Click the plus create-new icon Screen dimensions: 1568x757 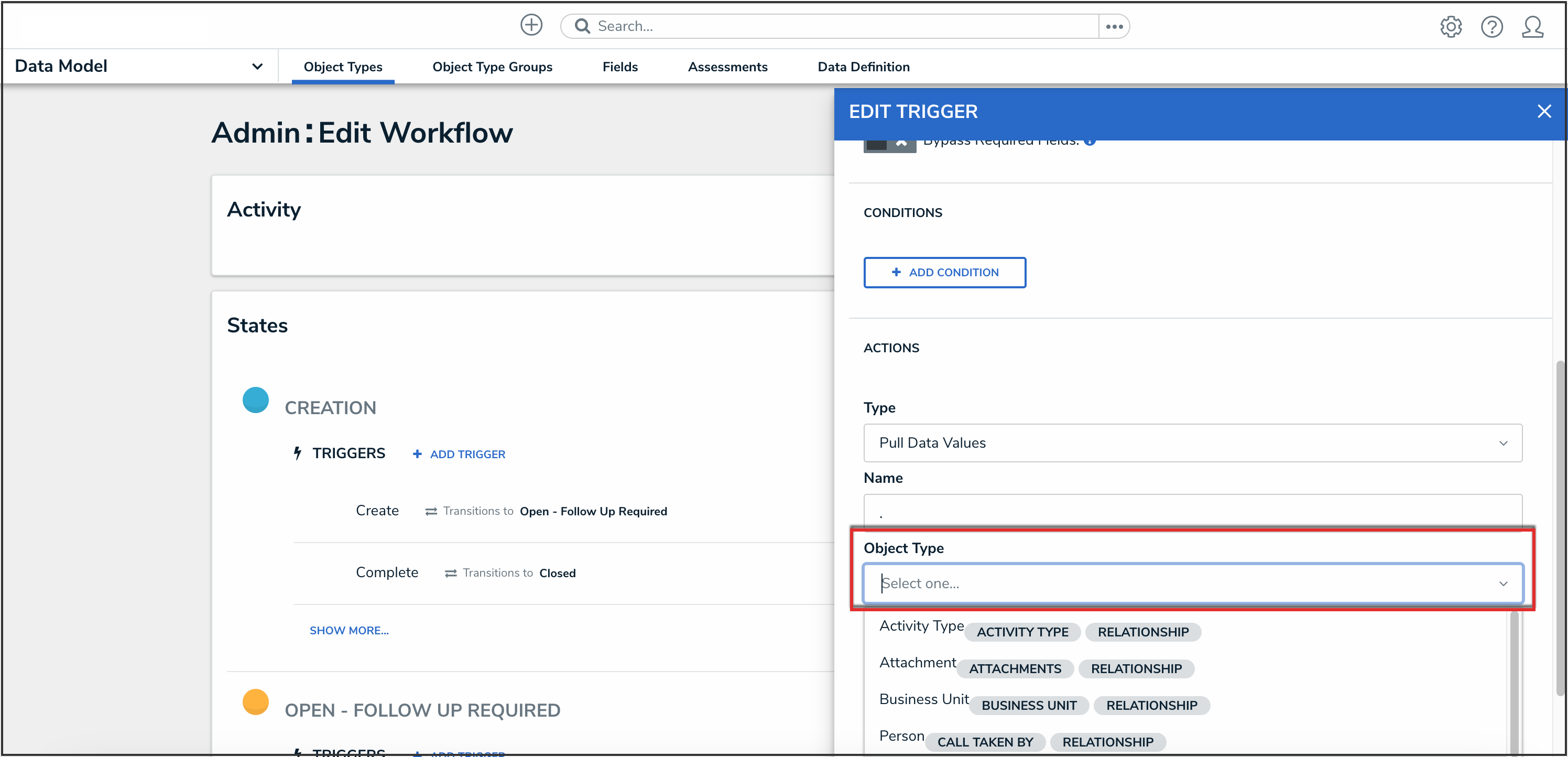531,26
